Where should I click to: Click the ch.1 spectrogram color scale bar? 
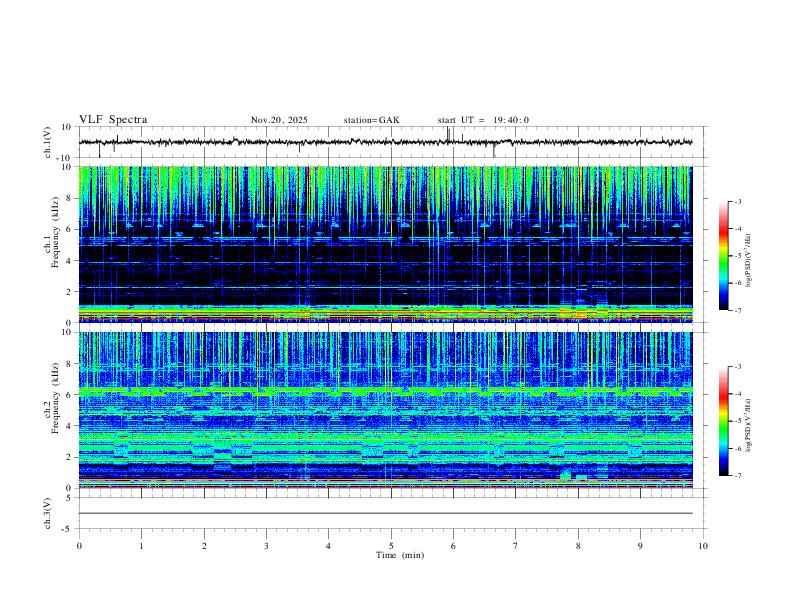pos(723,256)
